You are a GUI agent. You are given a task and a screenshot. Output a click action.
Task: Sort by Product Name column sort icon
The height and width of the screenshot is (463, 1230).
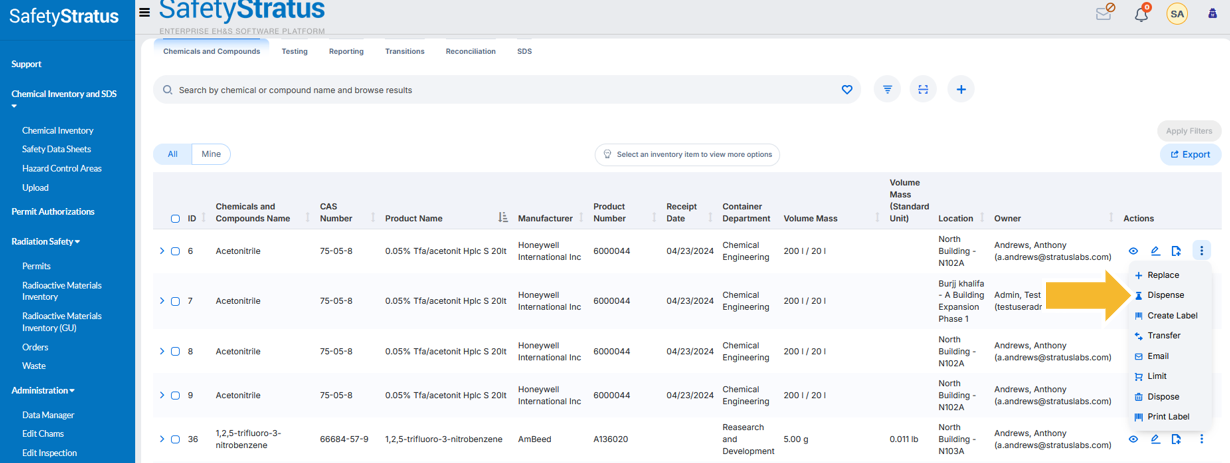click(x=503, y=217)
